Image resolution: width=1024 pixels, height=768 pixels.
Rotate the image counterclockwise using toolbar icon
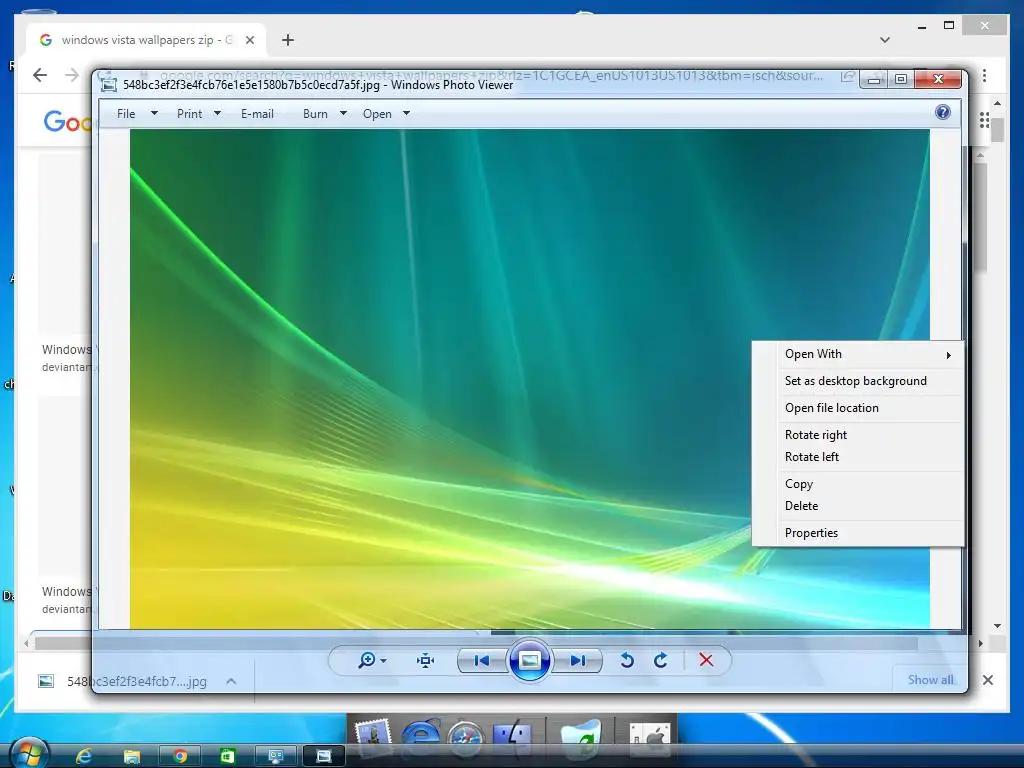click(x=626, y=660)
